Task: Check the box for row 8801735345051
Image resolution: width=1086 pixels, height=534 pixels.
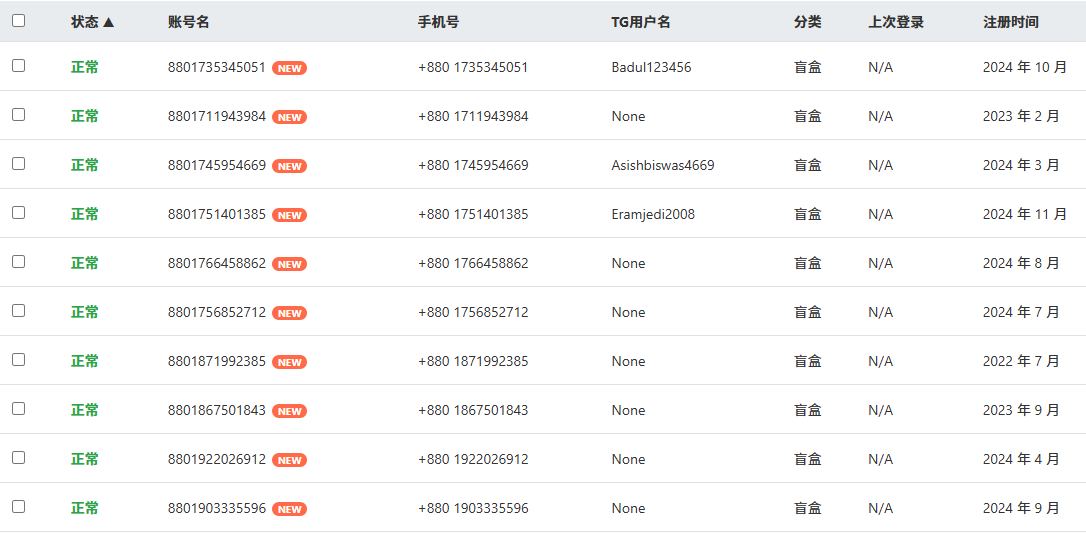Action: (x=18, y=66)
